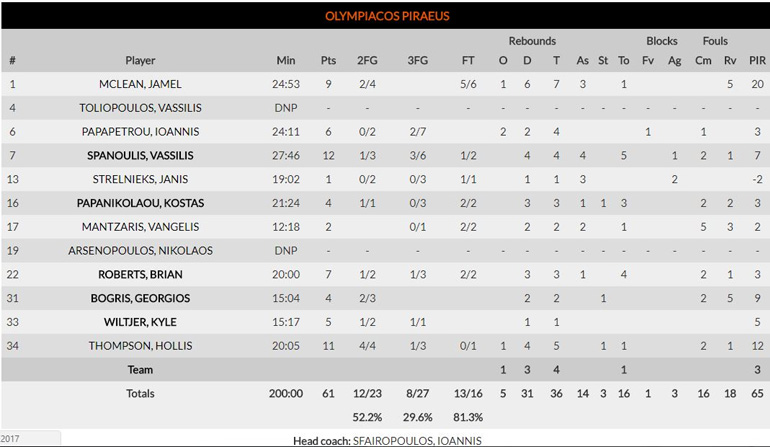Open player McLean, Jamel

click(140, 84)
